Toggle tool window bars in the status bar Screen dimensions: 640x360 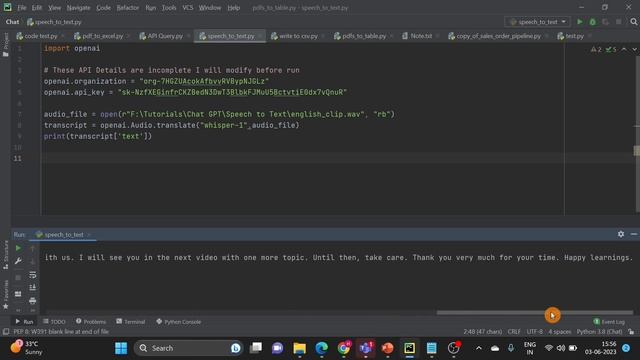[6, 331]
